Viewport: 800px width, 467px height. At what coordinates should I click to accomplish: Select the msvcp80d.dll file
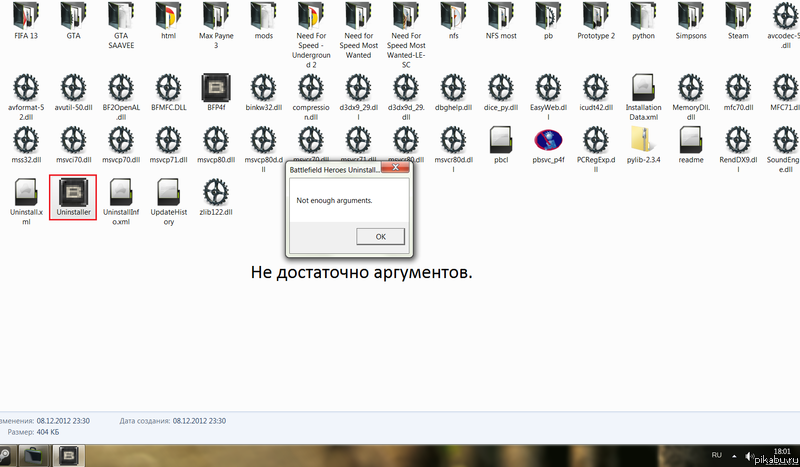tap(263, 150)
